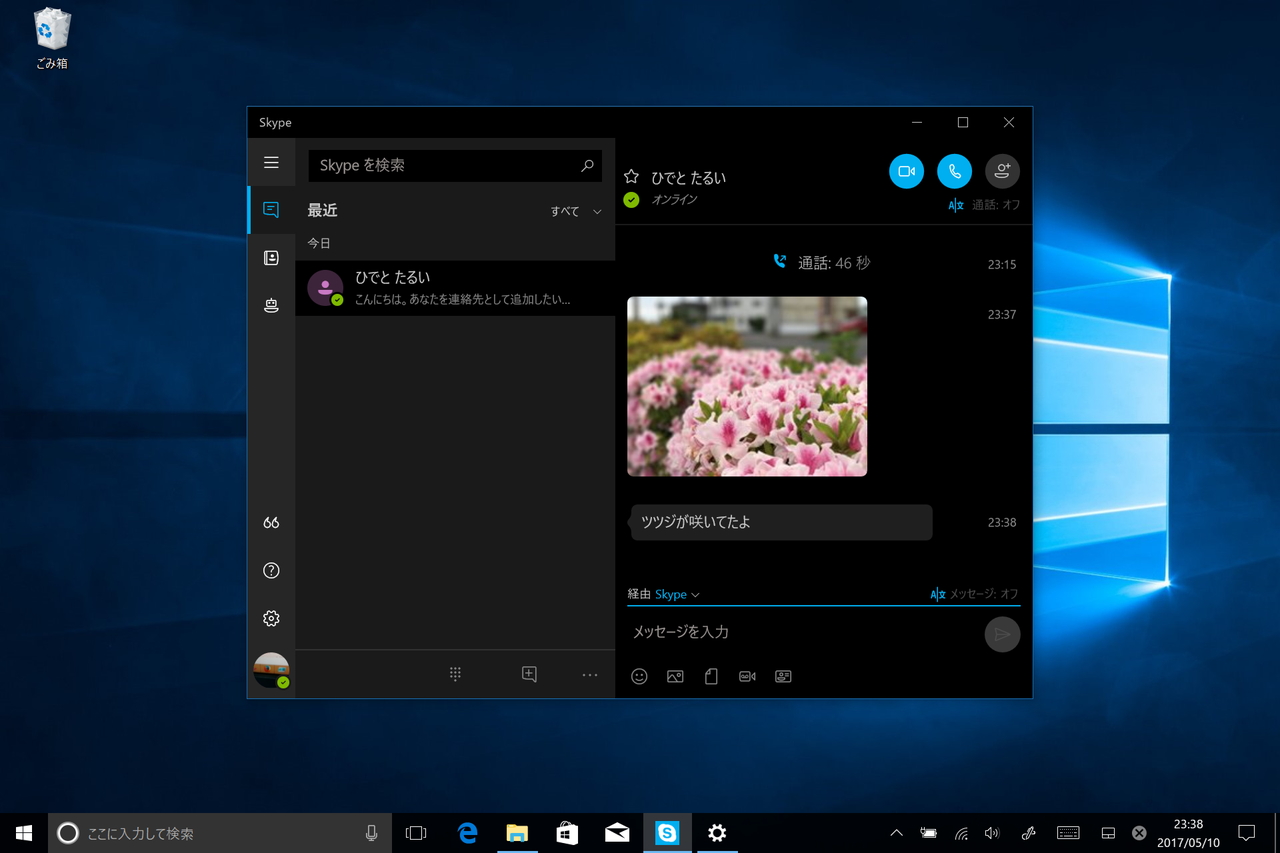The width and height of the screenshot is (1280, 853).
Task: Open the emoticon picker
Action: click(x=639, y=677)
